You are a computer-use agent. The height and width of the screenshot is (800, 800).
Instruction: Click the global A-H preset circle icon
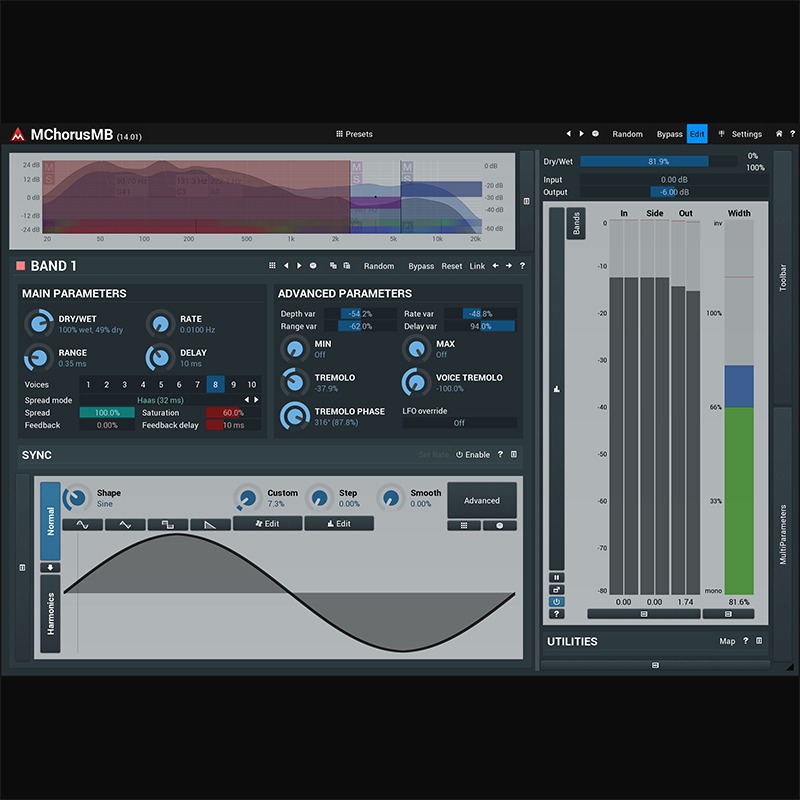tap(595, 134)
